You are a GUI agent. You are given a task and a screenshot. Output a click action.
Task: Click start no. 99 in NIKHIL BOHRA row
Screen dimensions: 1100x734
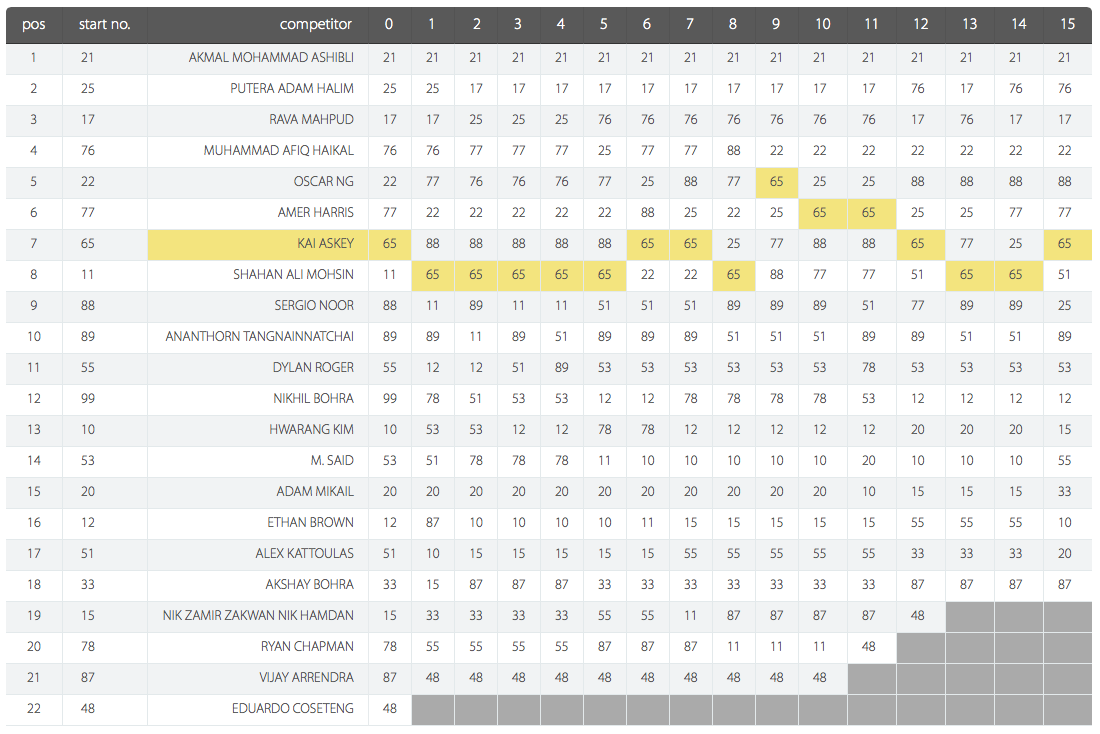(x=87, y=398)
